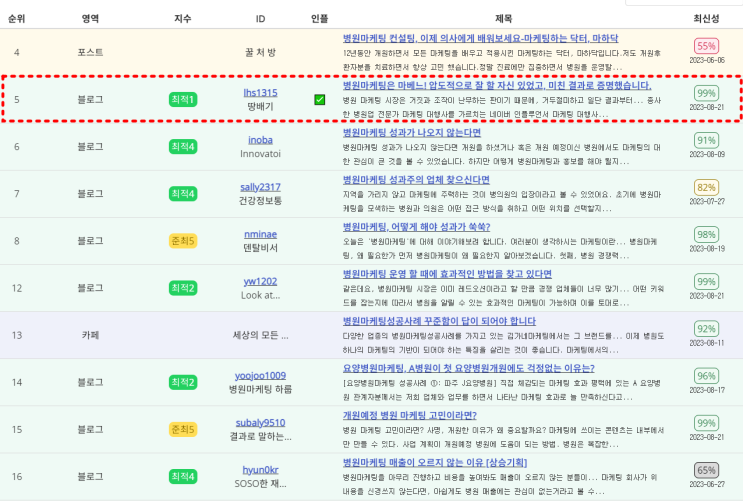Viewport: 743px width, 501px height.
Task: Open the yoojoo1009 ID link
Action: [260, 375]
